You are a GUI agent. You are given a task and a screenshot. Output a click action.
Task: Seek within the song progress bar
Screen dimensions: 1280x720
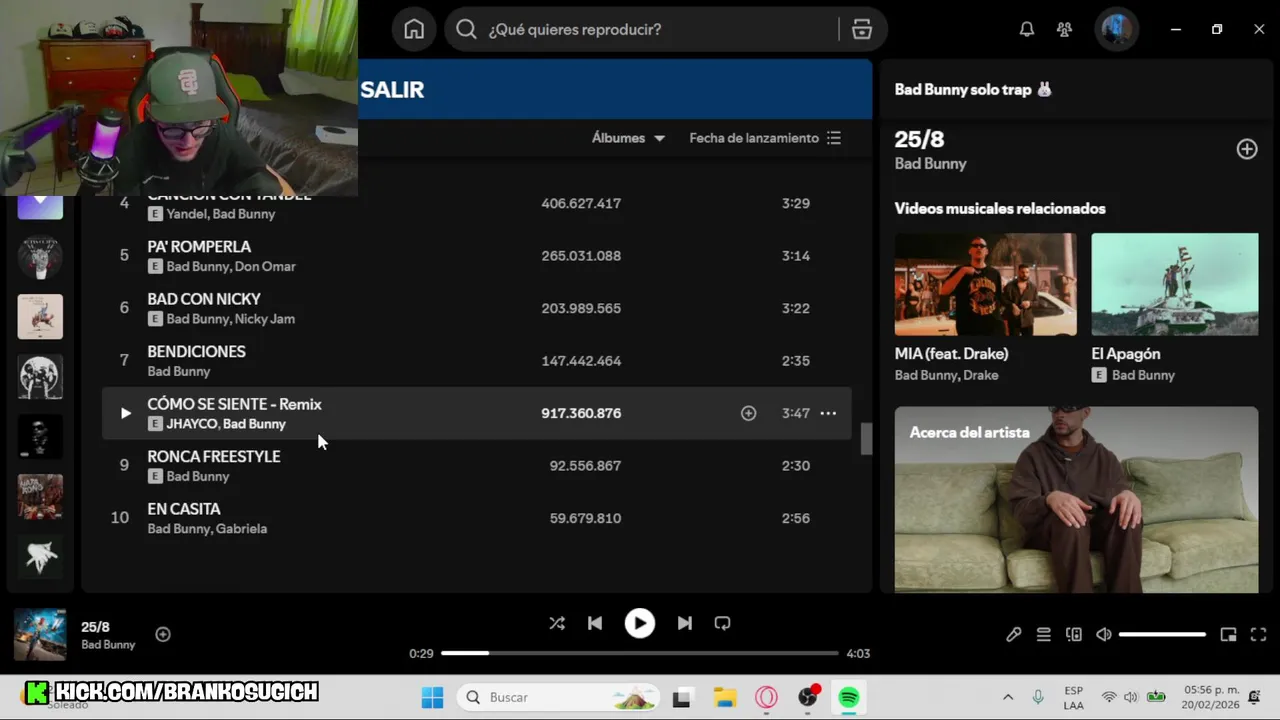(640, 653)
